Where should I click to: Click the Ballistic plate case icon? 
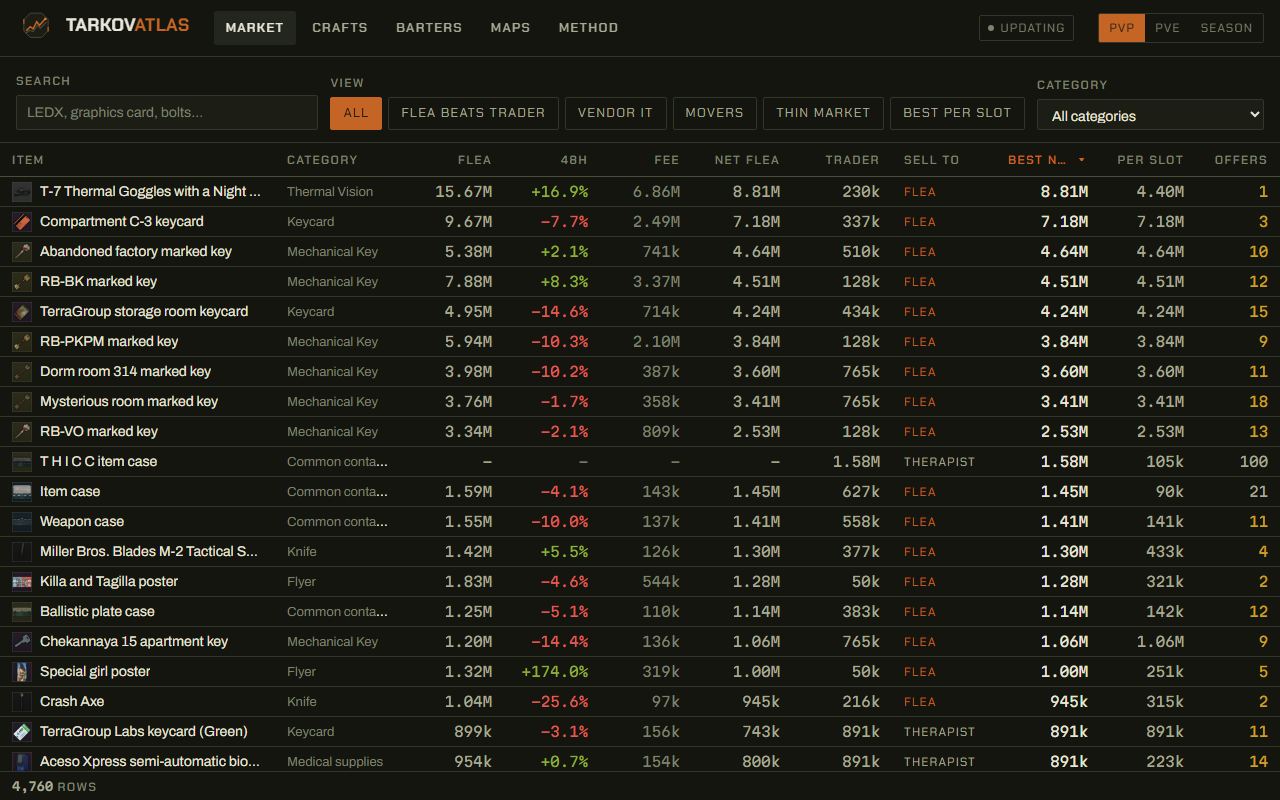tap(22, 611)
